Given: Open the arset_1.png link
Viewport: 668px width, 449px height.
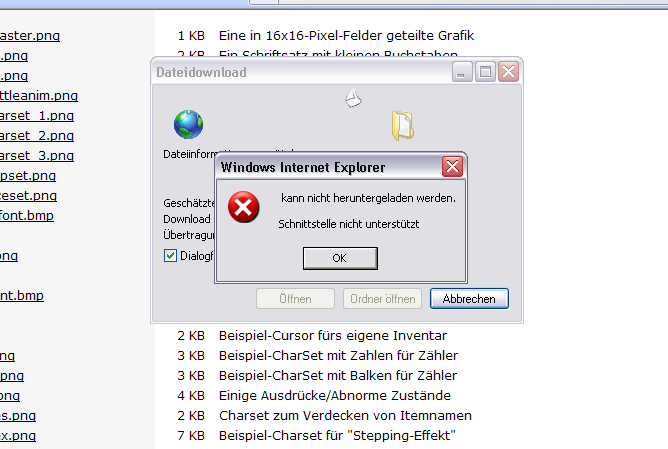Looking at the screenshot, I should [x=37, y=115].
